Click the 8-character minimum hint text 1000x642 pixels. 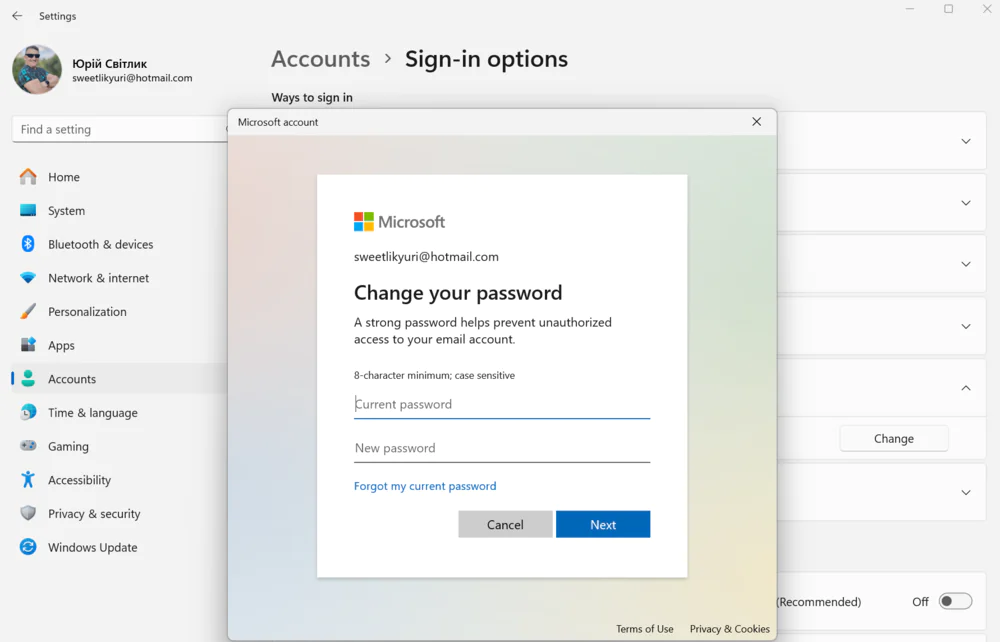tap(434, 376)
